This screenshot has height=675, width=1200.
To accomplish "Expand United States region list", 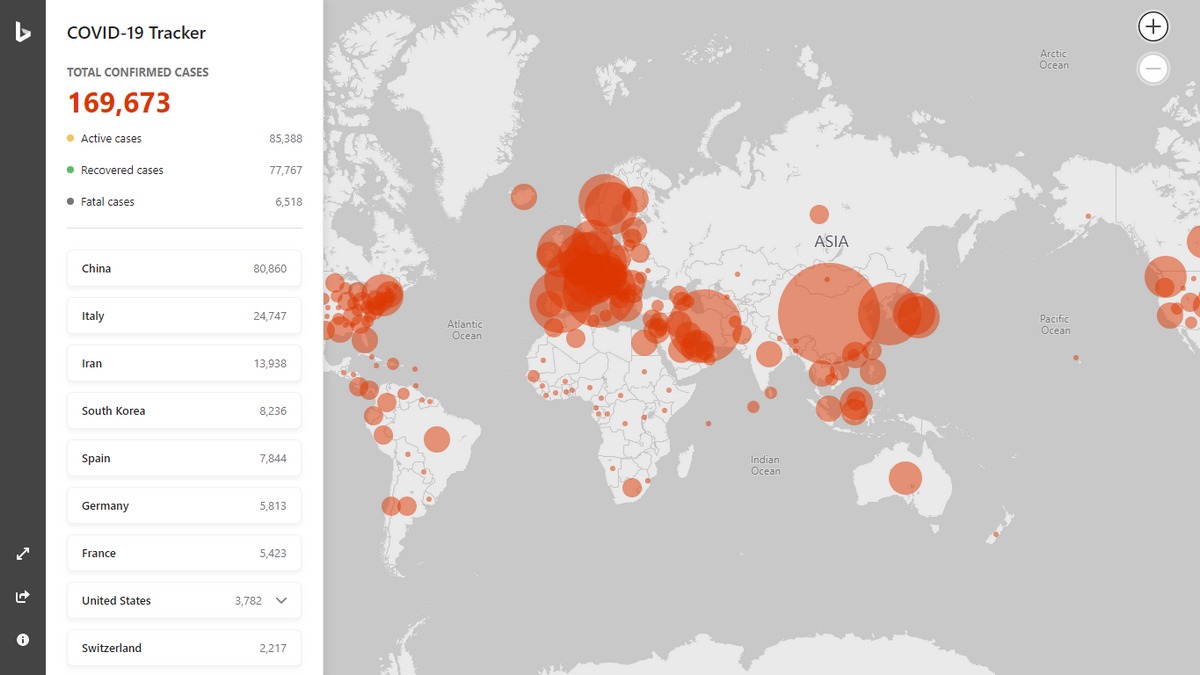I will point(281,600).
